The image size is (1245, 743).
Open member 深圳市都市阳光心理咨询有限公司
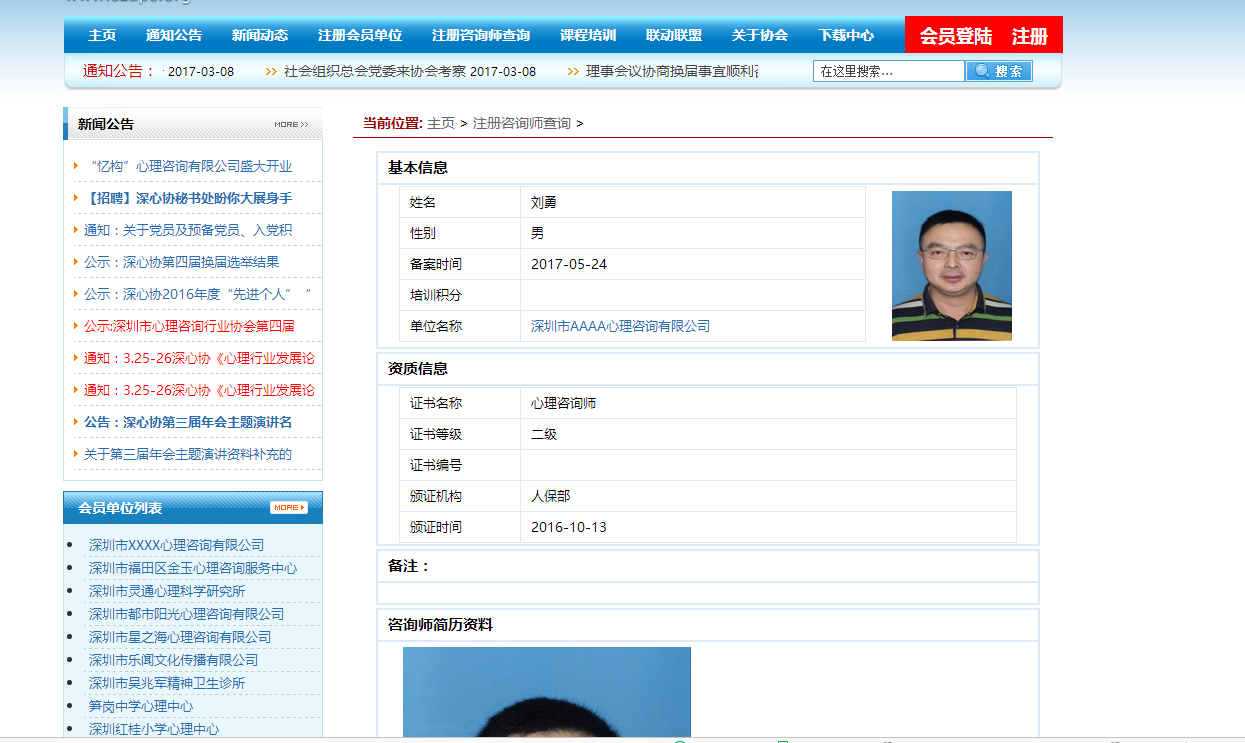[186, 614]
